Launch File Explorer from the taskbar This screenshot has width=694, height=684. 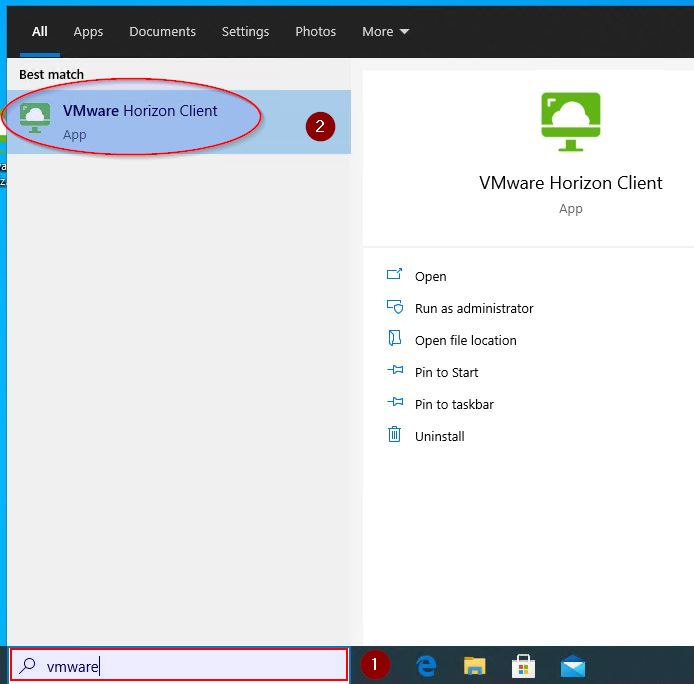(475, 666)
